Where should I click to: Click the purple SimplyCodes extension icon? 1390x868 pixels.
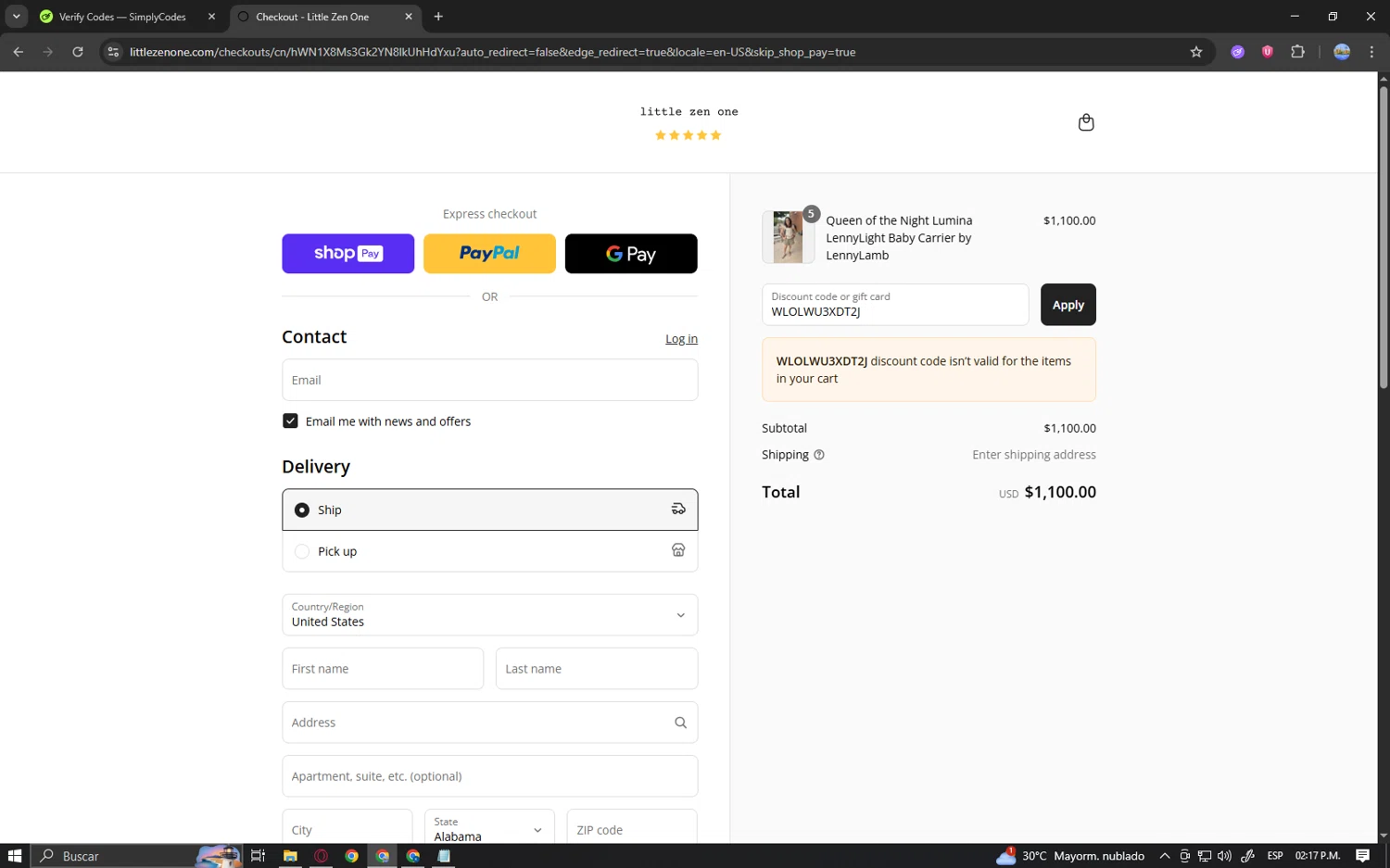coord(1237,52)
